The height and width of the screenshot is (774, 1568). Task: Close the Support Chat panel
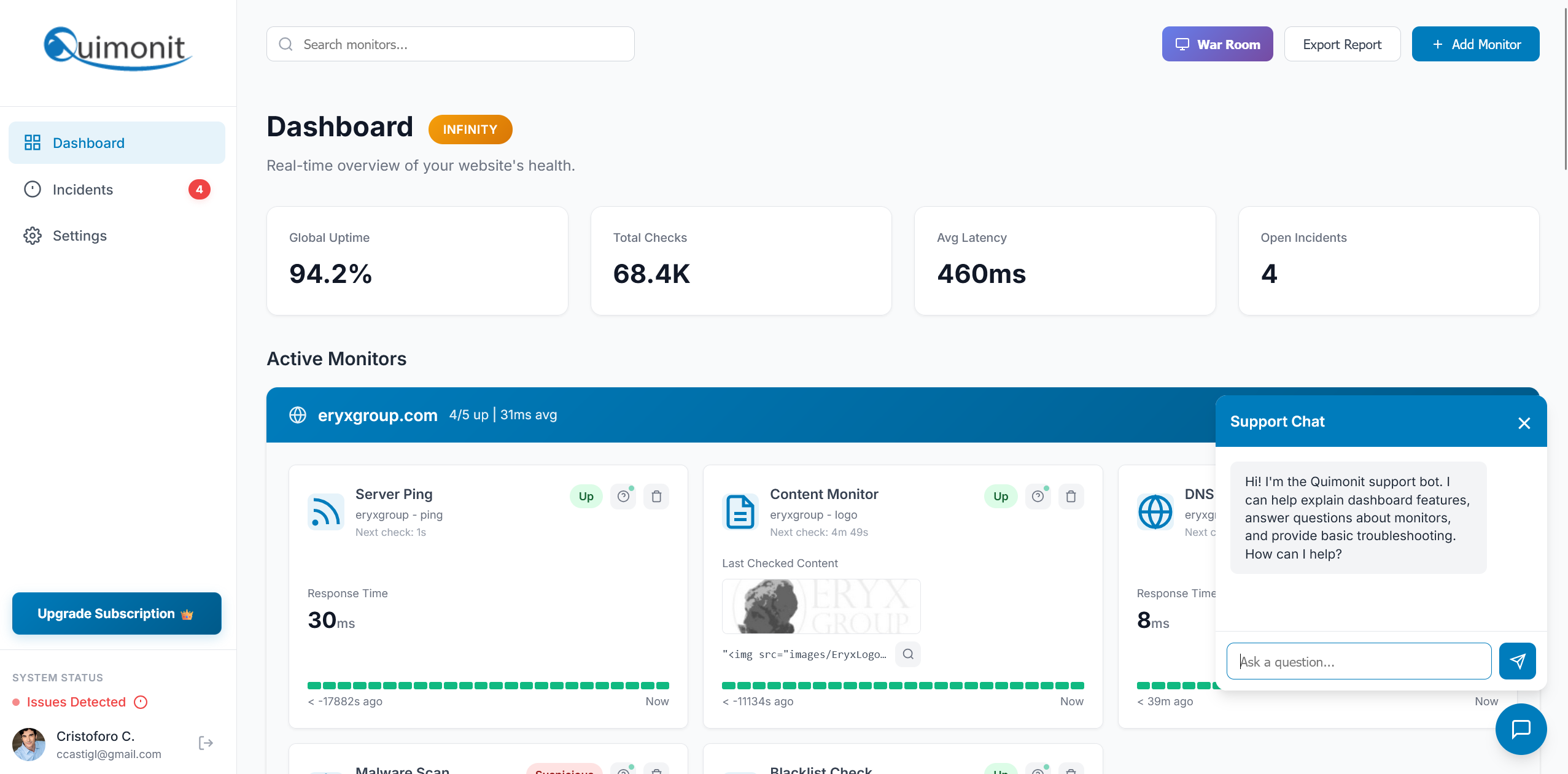click(x=1524, y=423)
